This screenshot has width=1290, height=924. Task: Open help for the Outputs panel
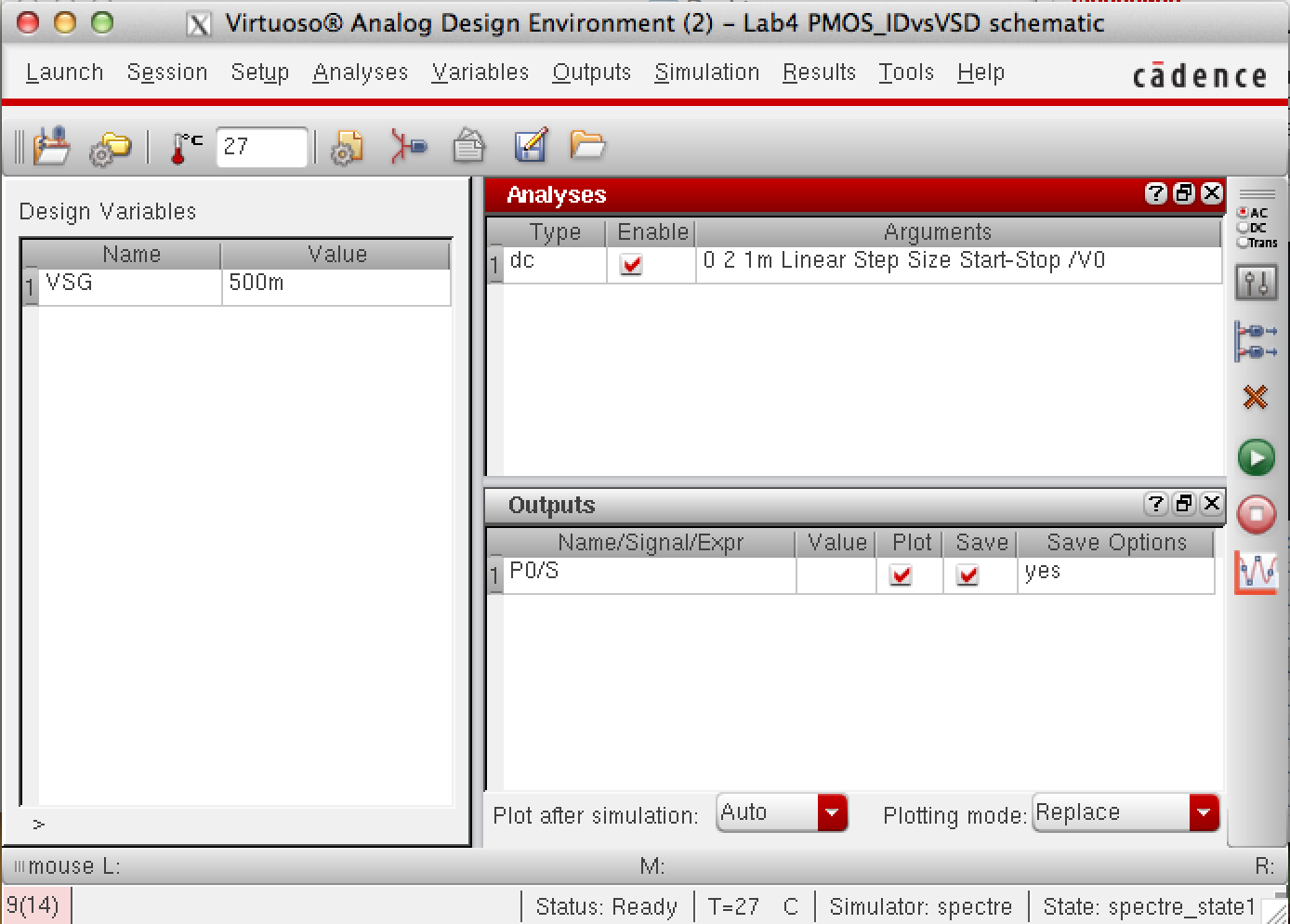click(x=1155, y=504)
